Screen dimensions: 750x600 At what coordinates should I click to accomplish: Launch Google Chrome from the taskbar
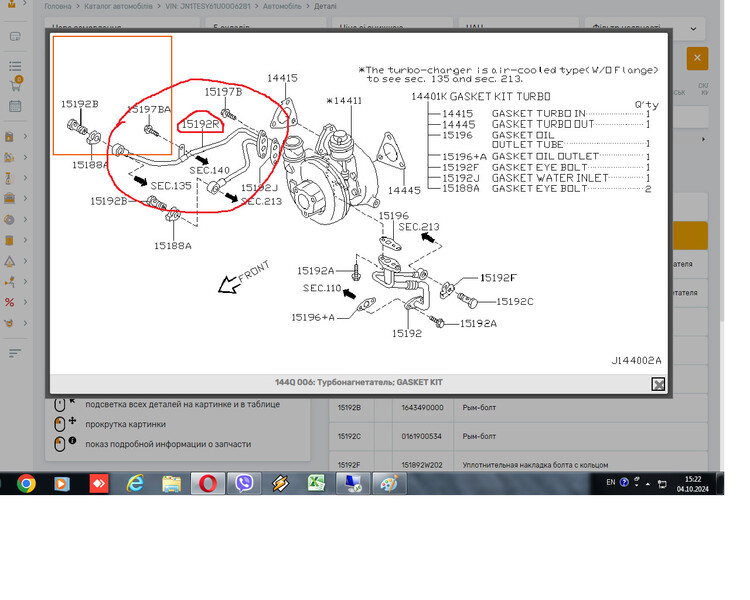coord(26,483)
